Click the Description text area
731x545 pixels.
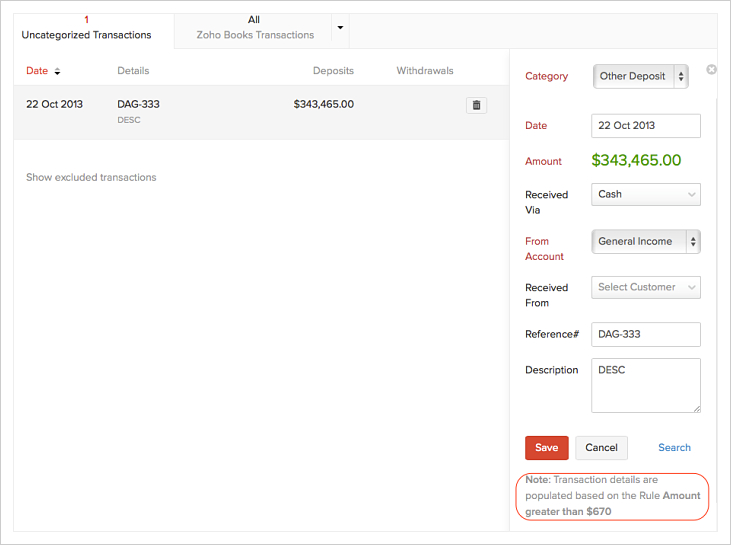tap(645, 385)
